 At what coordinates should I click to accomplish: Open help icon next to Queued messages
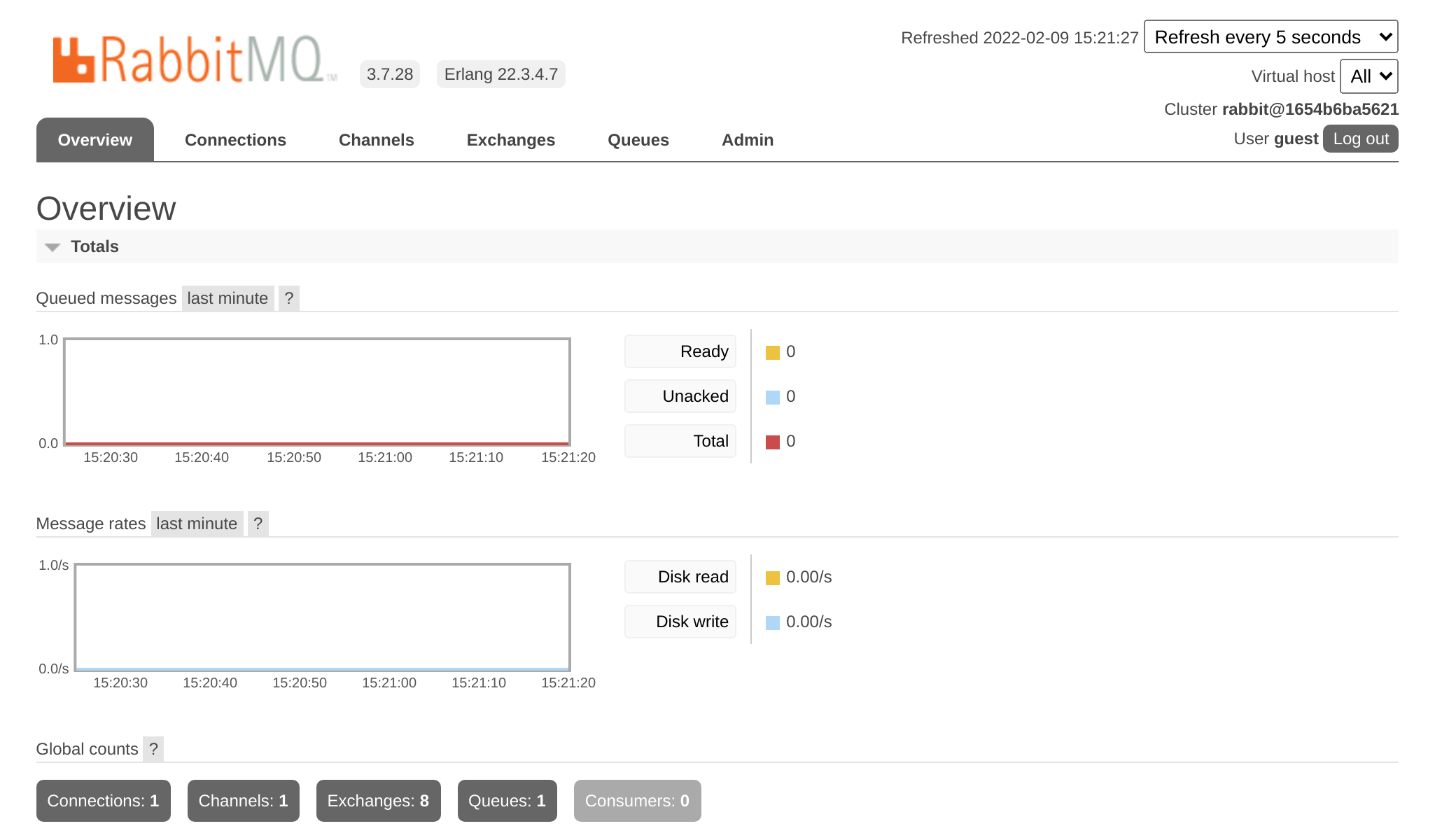tap(289, 299)
